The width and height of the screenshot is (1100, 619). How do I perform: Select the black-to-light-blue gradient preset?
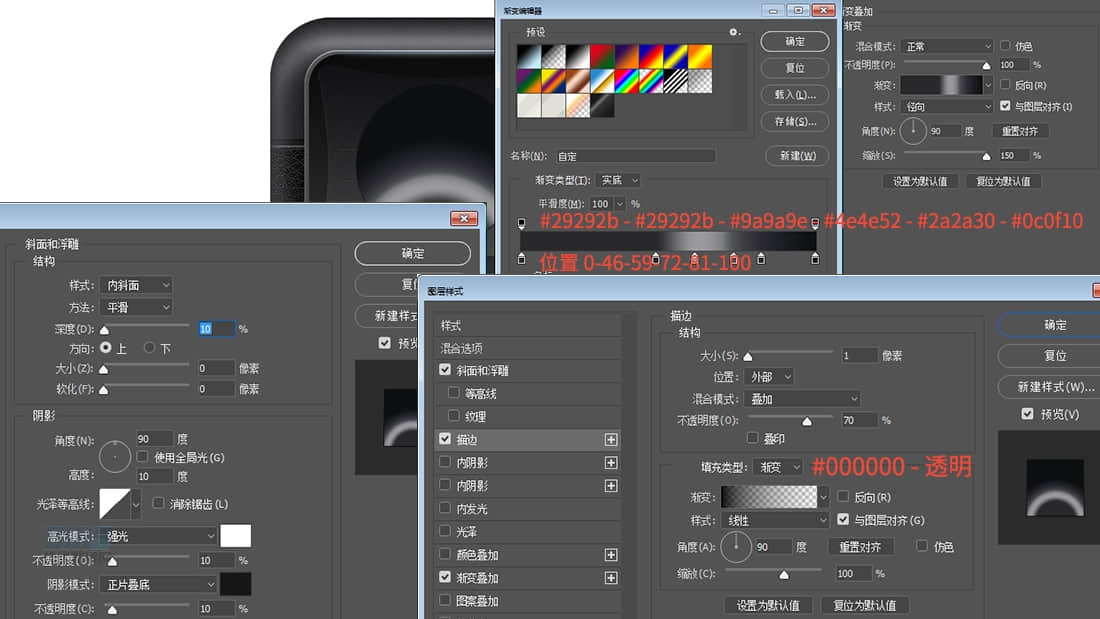(x=528, y=57)
